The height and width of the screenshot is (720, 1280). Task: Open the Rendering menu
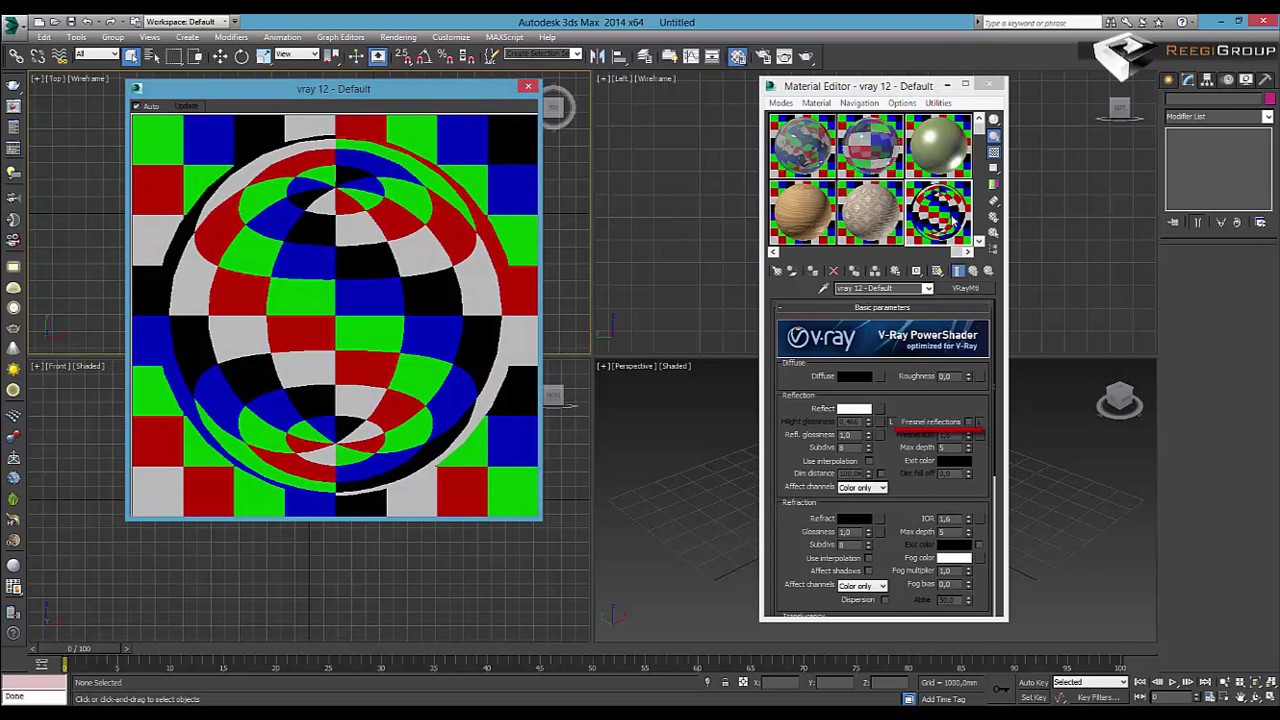398,37
